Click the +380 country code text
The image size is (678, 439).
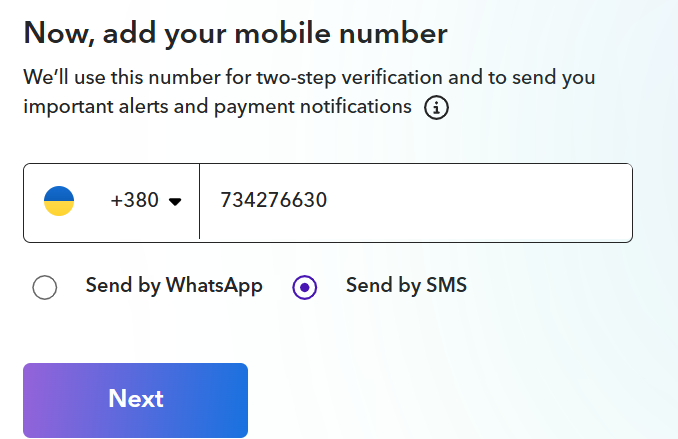pos(135,201)
